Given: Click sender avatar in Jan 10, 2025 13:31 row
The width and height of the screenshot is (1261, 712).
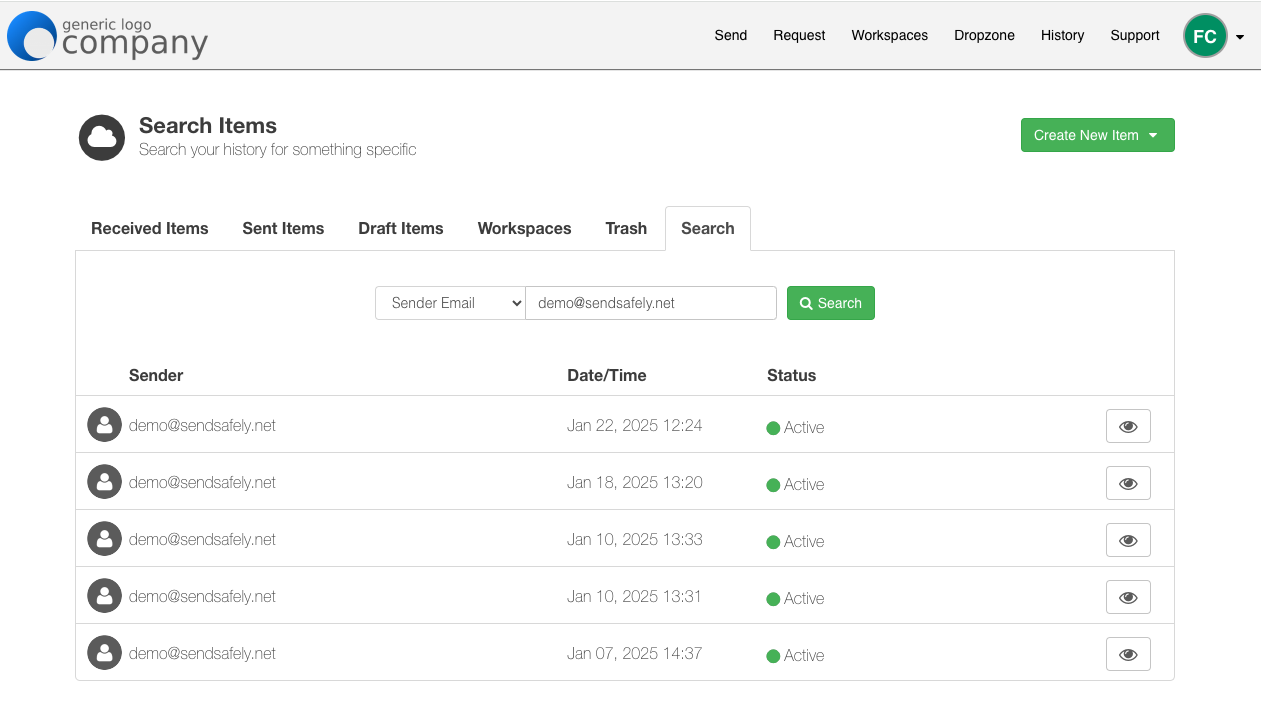Looking at the screenshot, I should coord(104,596).
